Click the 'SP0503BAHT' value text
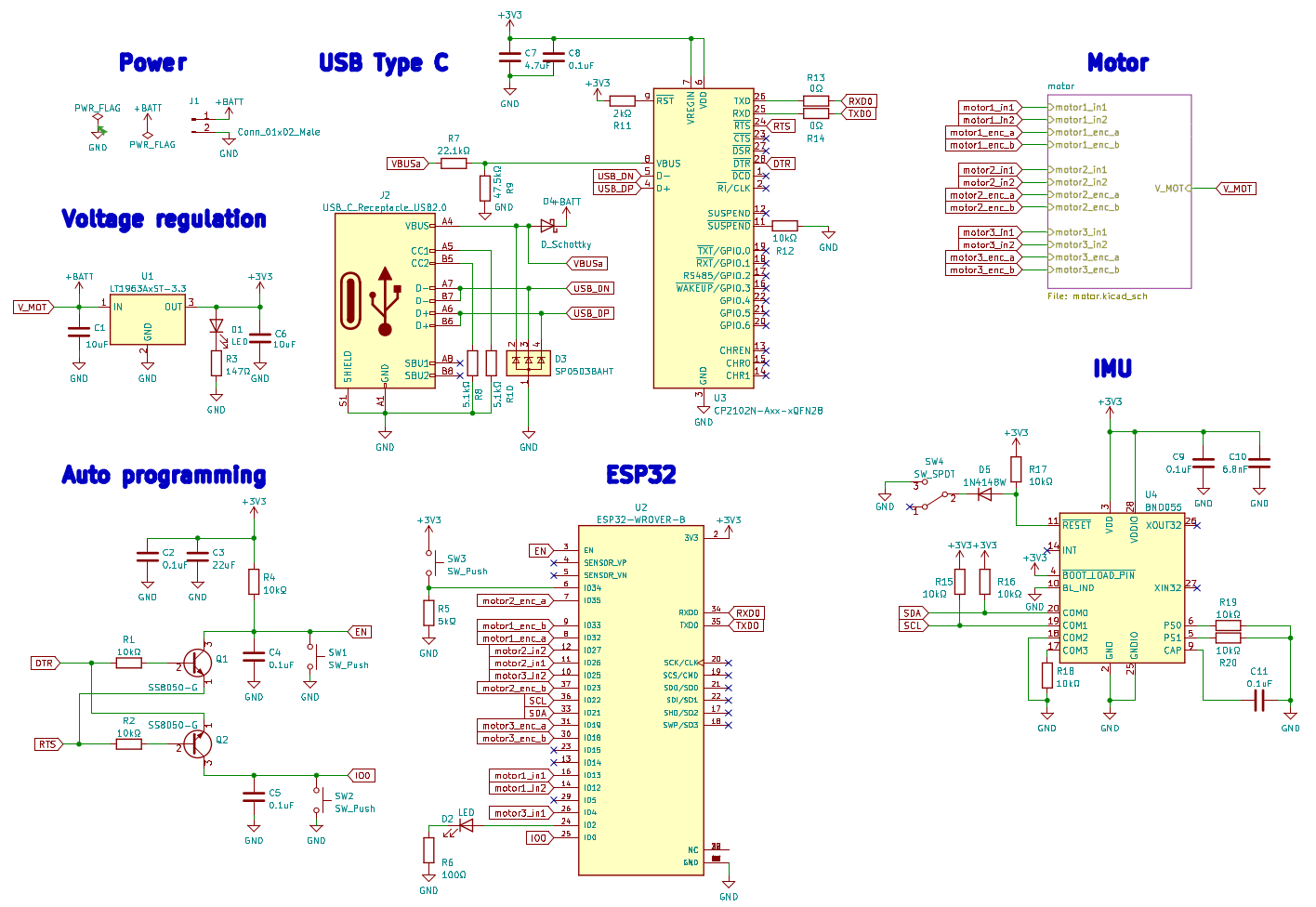Viewport: 1316px width, 907px height. click(584, 371)
